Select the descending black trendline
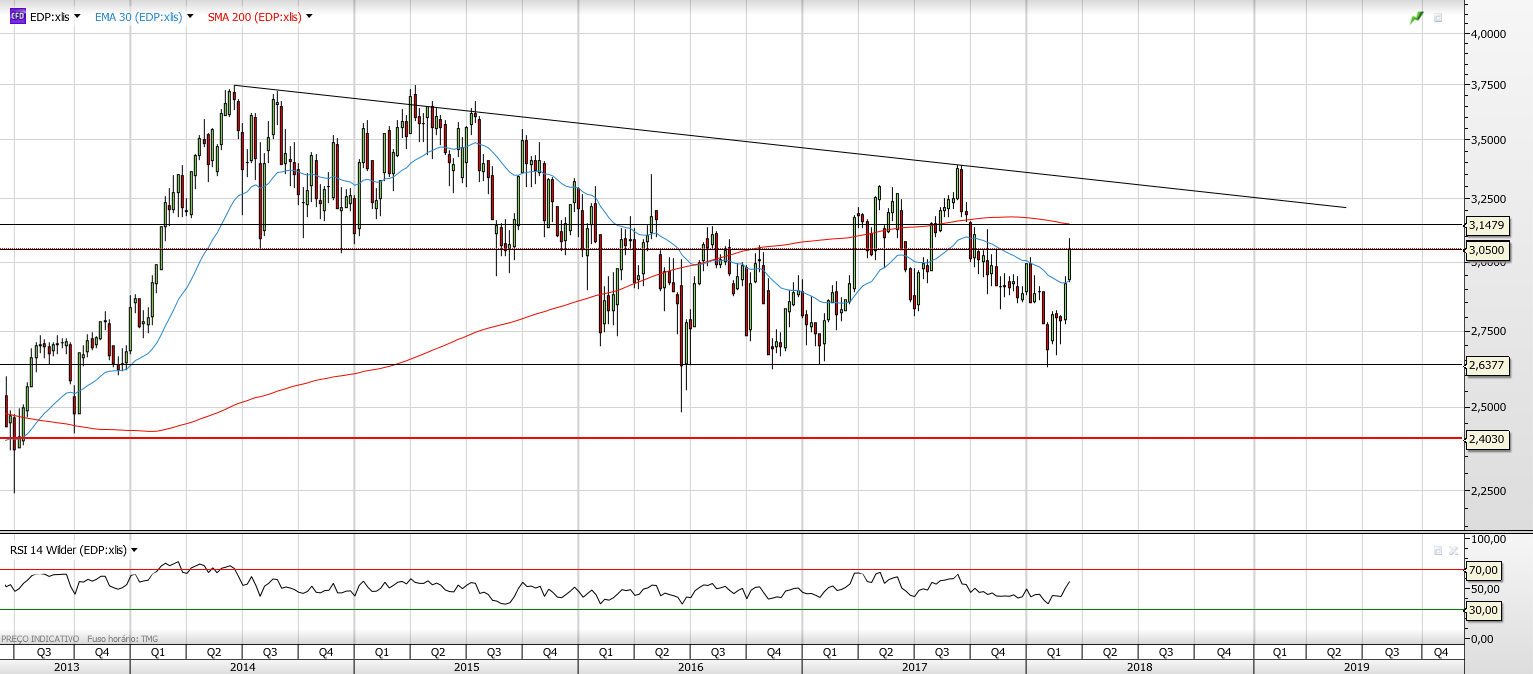 (790, 146)
